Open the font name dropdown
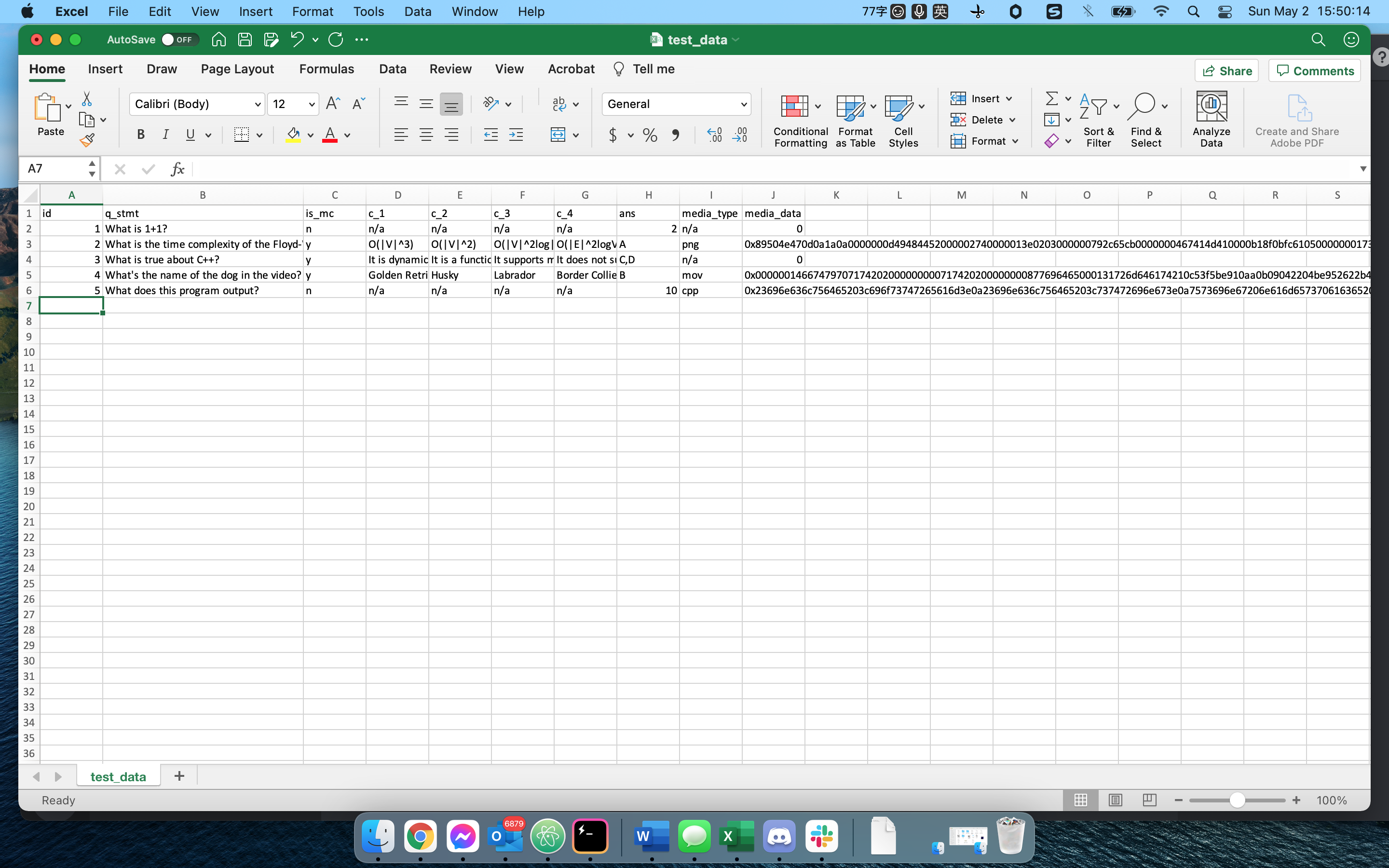 (x=258, y=105)
